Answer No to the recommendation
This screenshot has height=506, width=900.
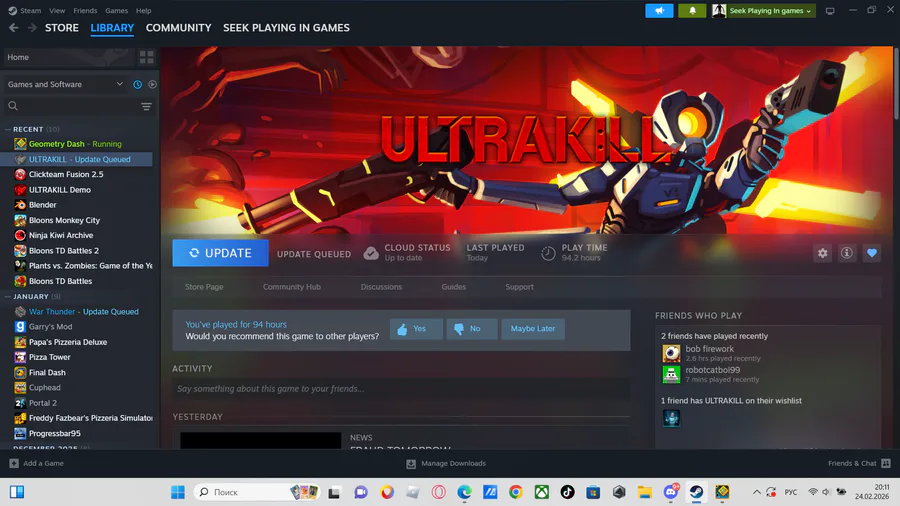[x=472, y=329]
